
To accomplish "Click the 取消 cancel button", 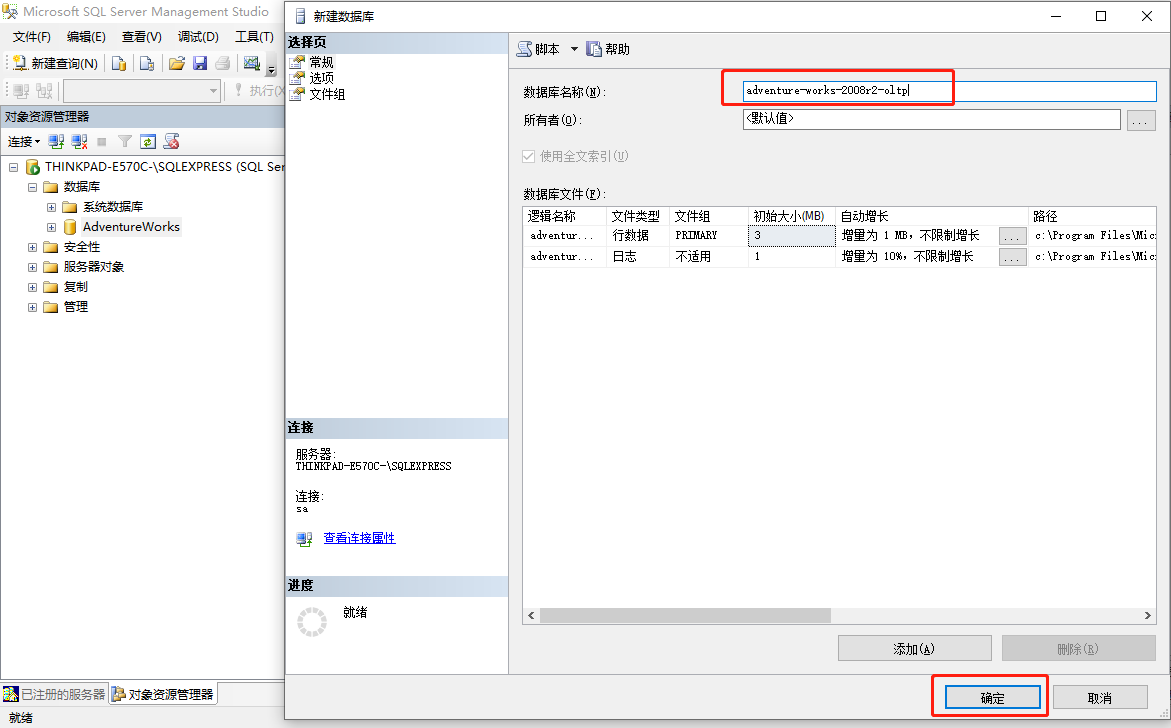I will (x=1100, y=697).
